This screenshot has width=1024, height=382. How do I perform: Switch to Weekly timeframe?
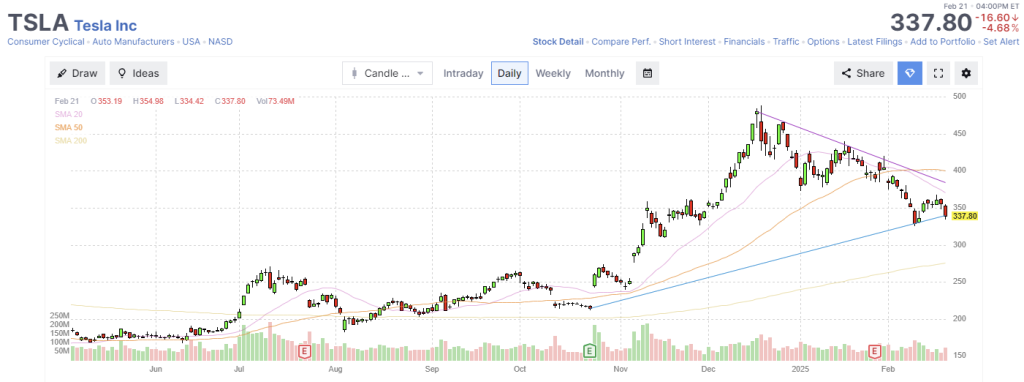point(552,73)
